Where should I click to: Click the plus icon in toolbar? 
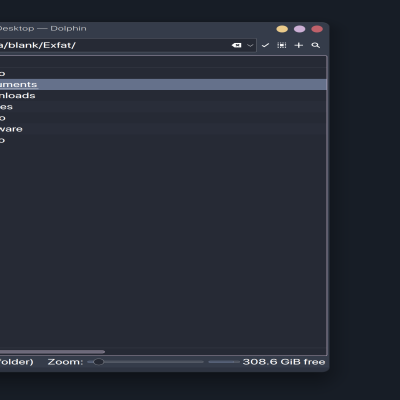(299, 45)
